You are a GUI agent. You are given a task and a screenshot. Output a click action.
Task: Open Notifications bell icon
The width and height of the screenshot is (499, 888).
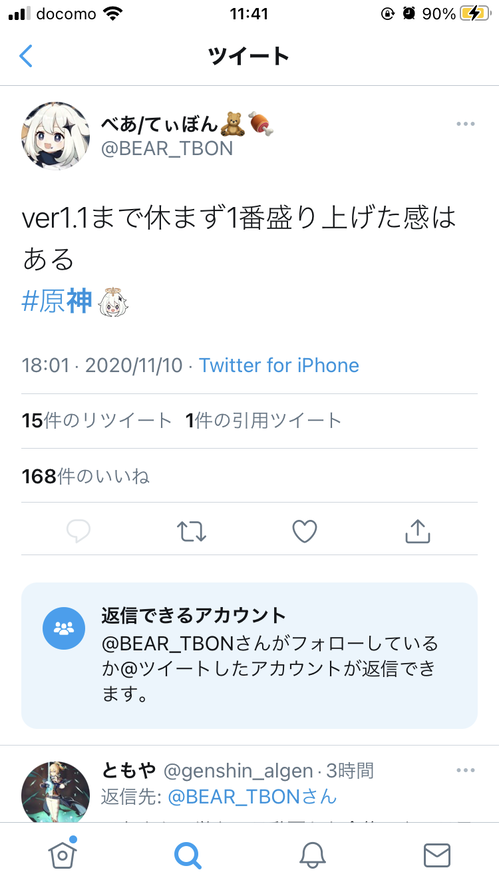coord(312,855)
